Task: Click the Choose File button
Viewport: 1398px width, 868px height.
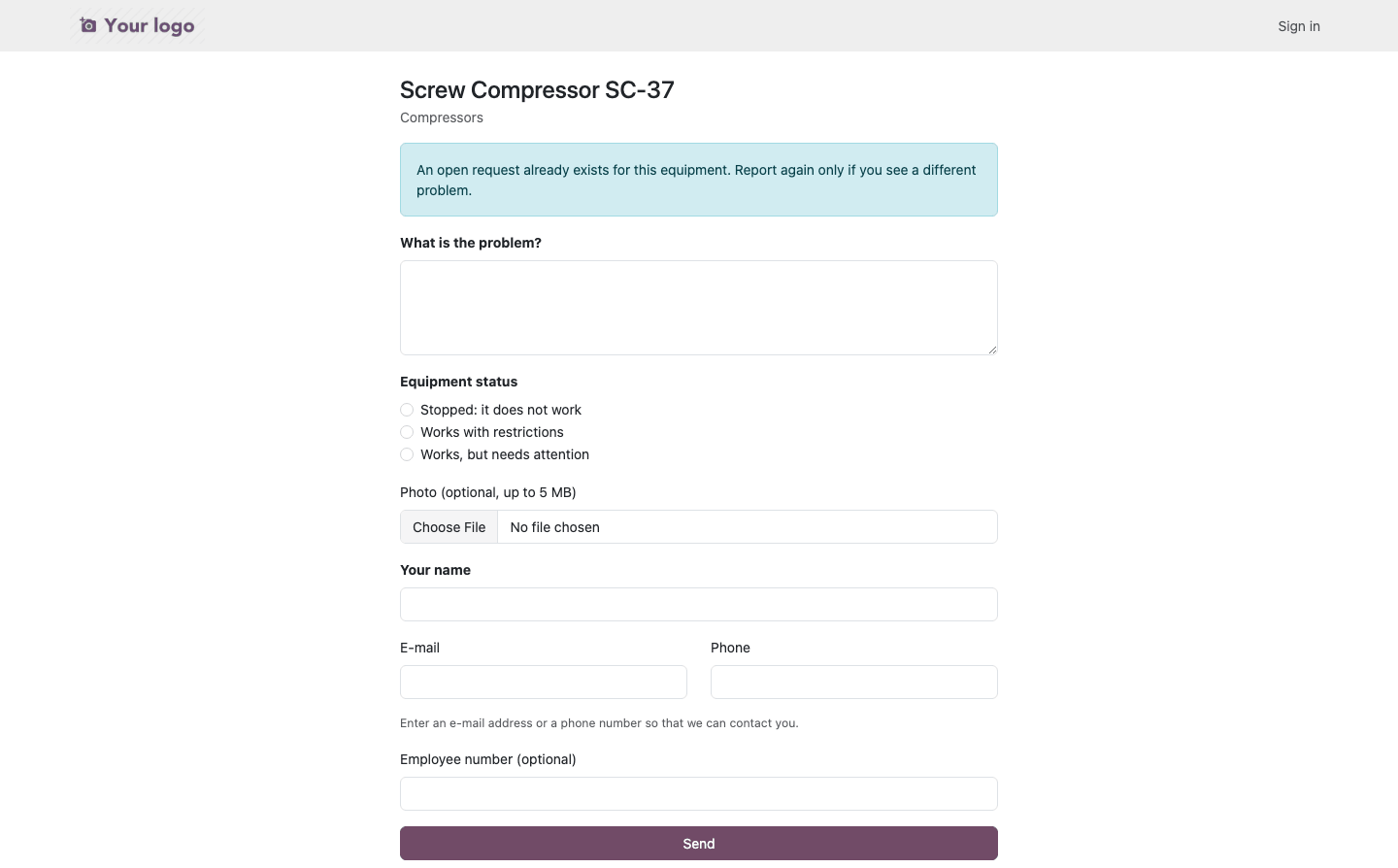Action: [x=449, y=527]
